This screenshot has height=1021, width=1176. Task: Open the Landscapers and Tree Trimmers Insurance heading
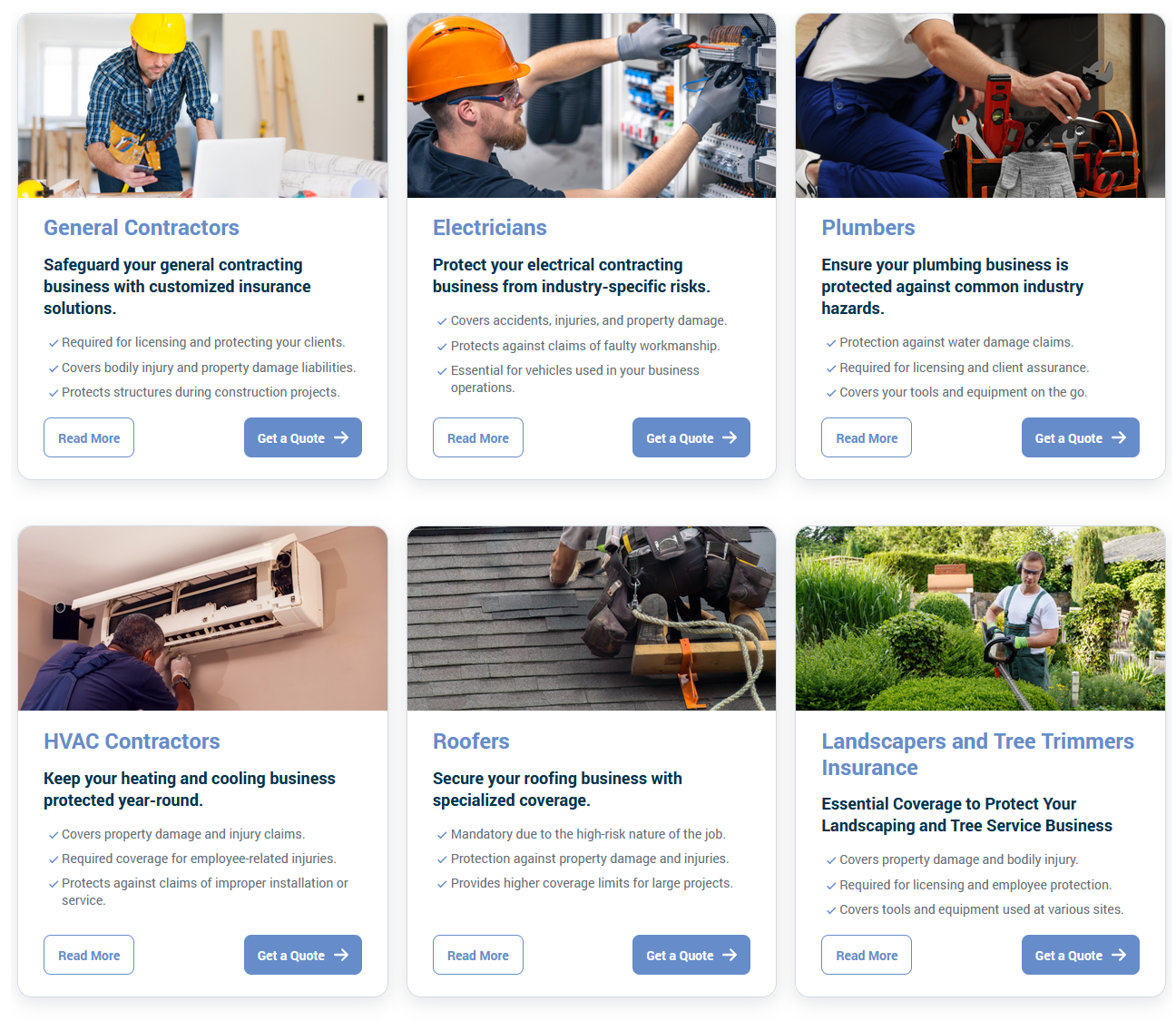[x=977, y=754]
